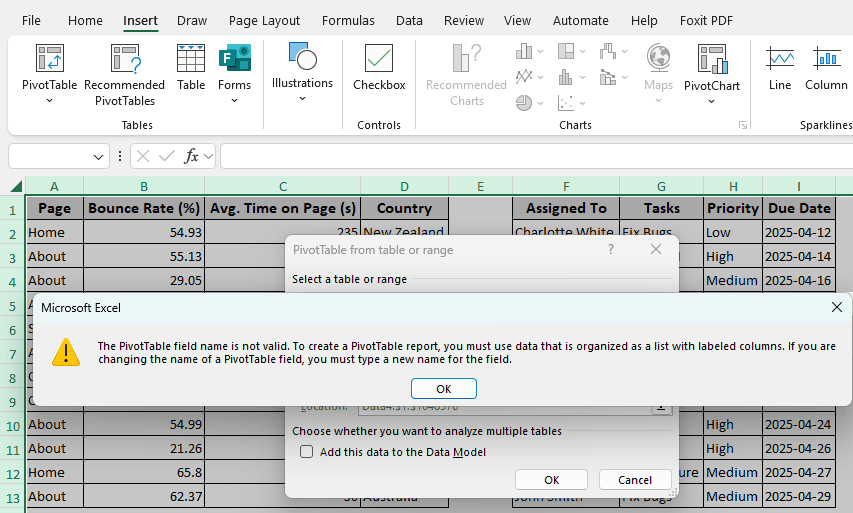
Task: Close the Microsoft Excel error dialog
Action: click(836, 307)
